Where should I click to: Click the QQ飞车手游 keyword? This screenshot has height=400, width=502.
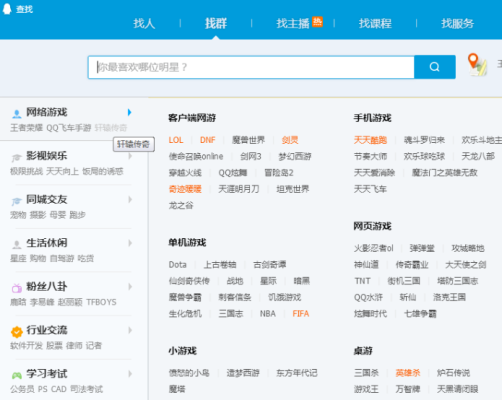[69, 128]
